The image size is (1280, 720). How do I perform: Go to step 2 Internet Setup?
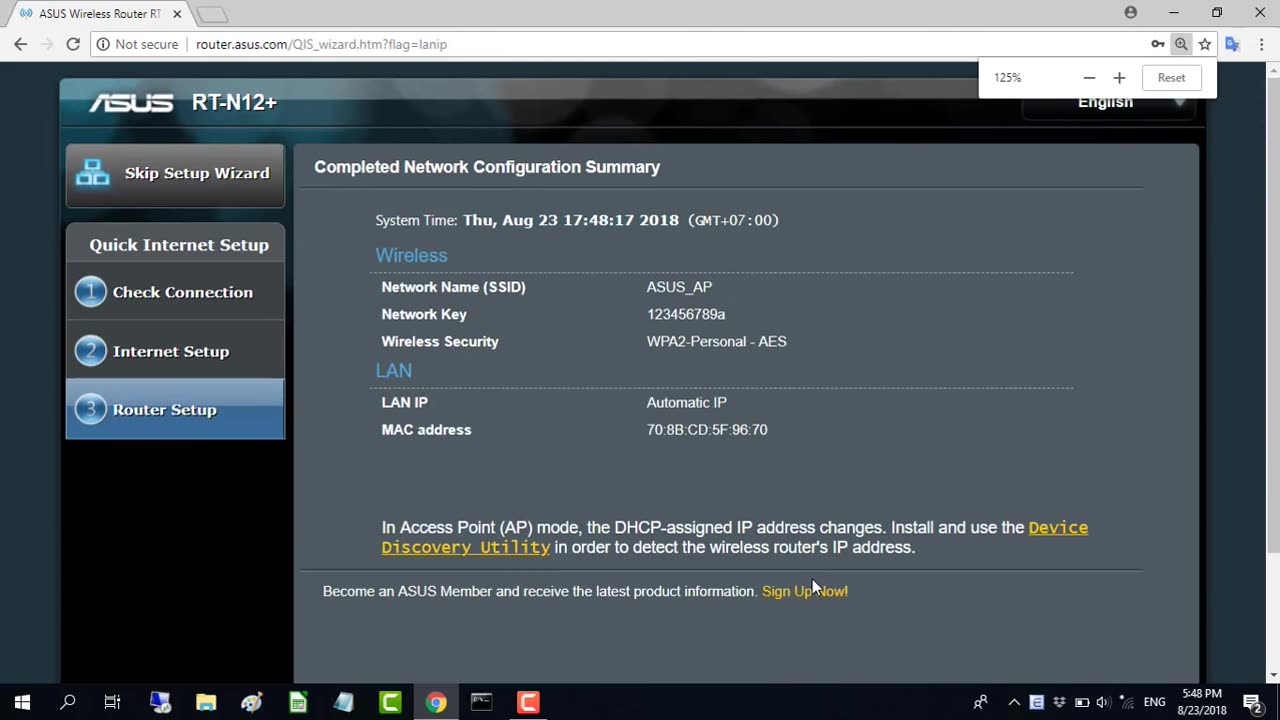pos(175,351)
